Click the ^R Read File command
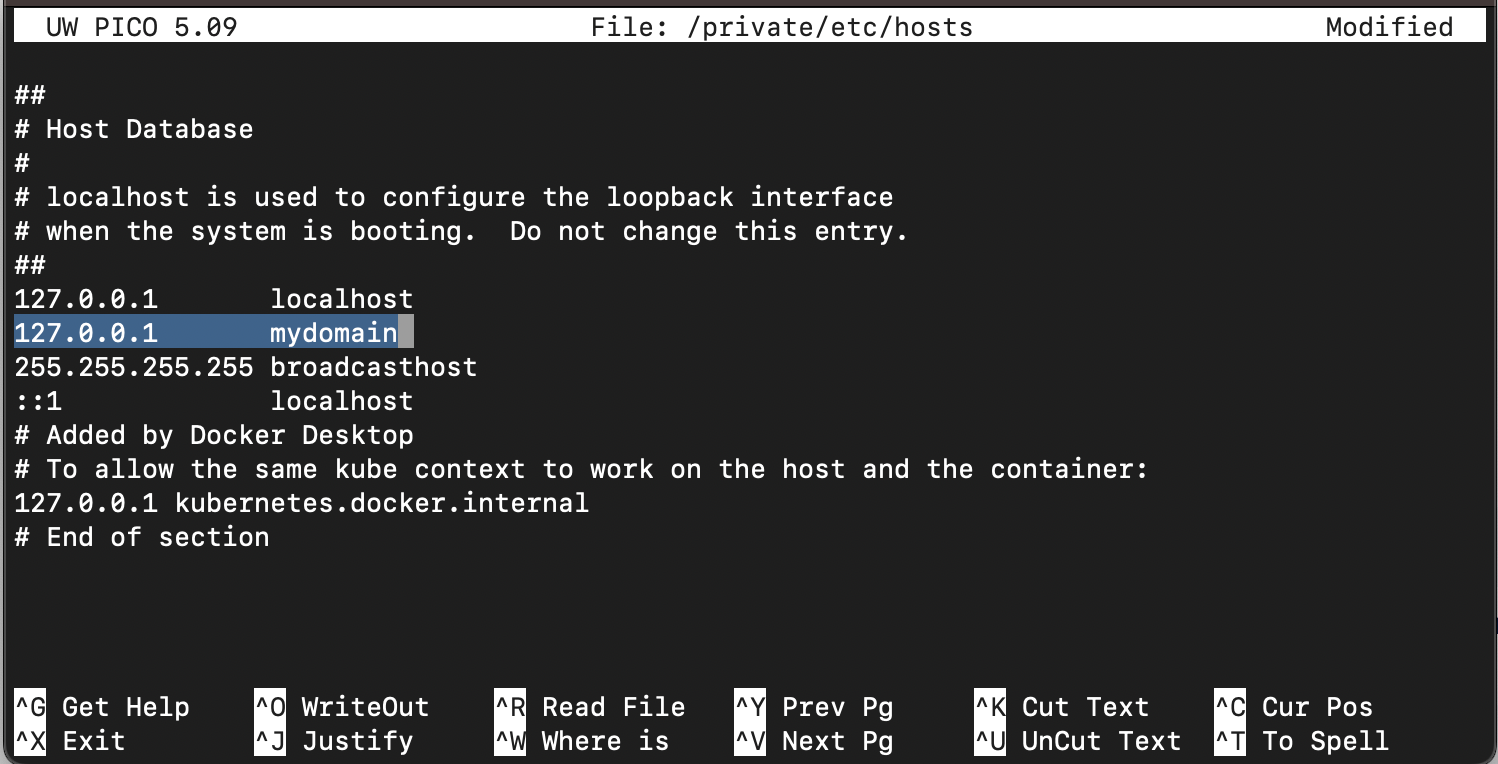1498x764 pixels. coord(590,707)
